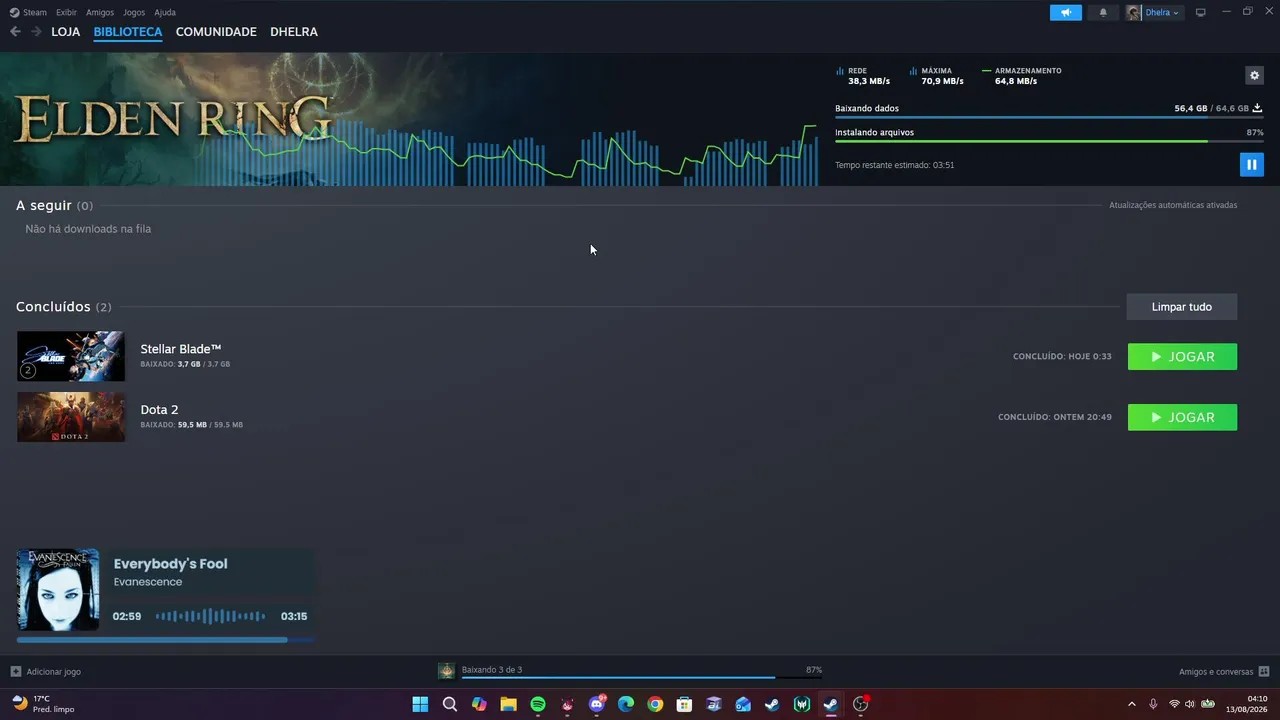Click the Dhelra profile avatar
Screen dimensions: 1280x720
1133,12
